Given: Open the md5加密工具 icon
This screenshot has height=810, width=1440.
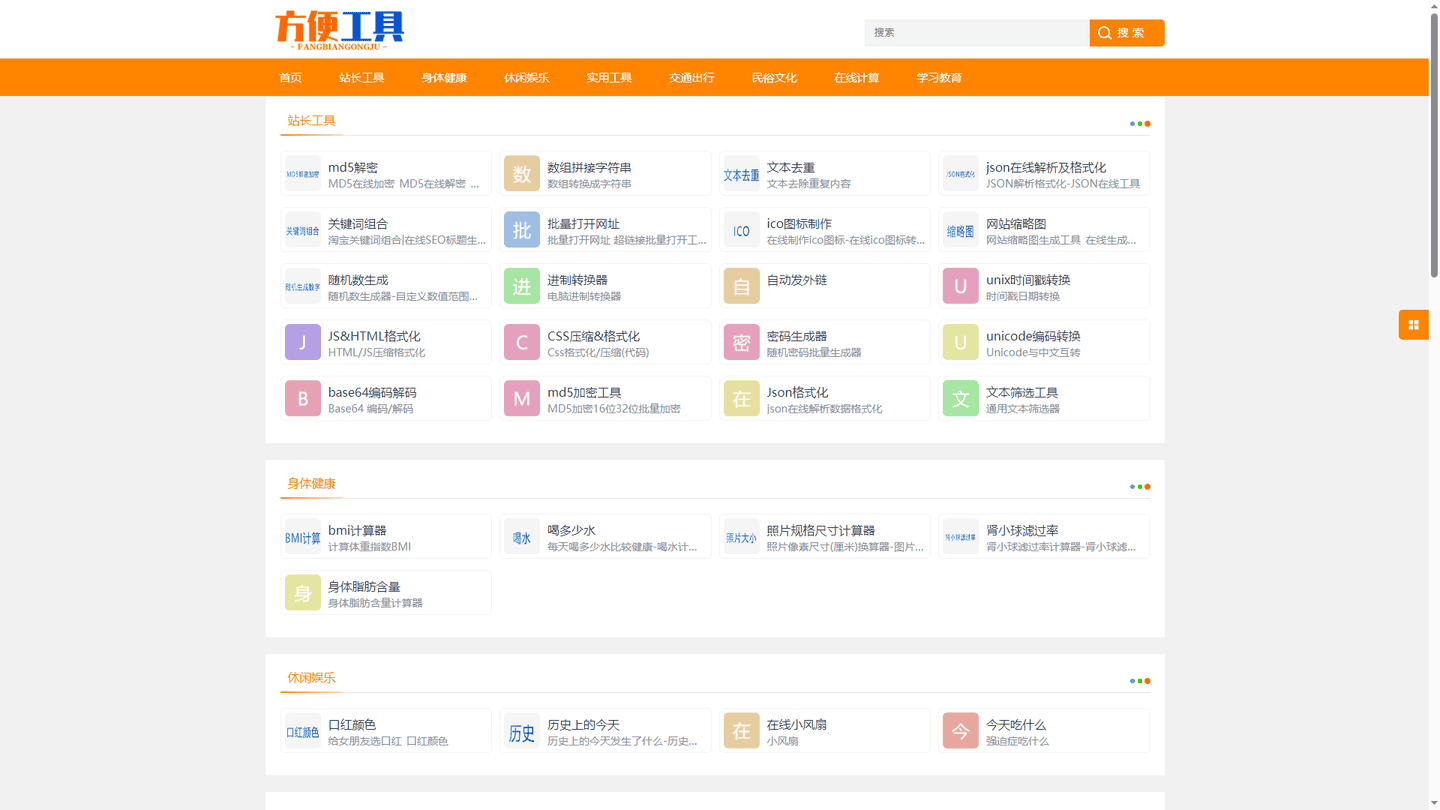Looking at the screenshot, I should (522, 398).
